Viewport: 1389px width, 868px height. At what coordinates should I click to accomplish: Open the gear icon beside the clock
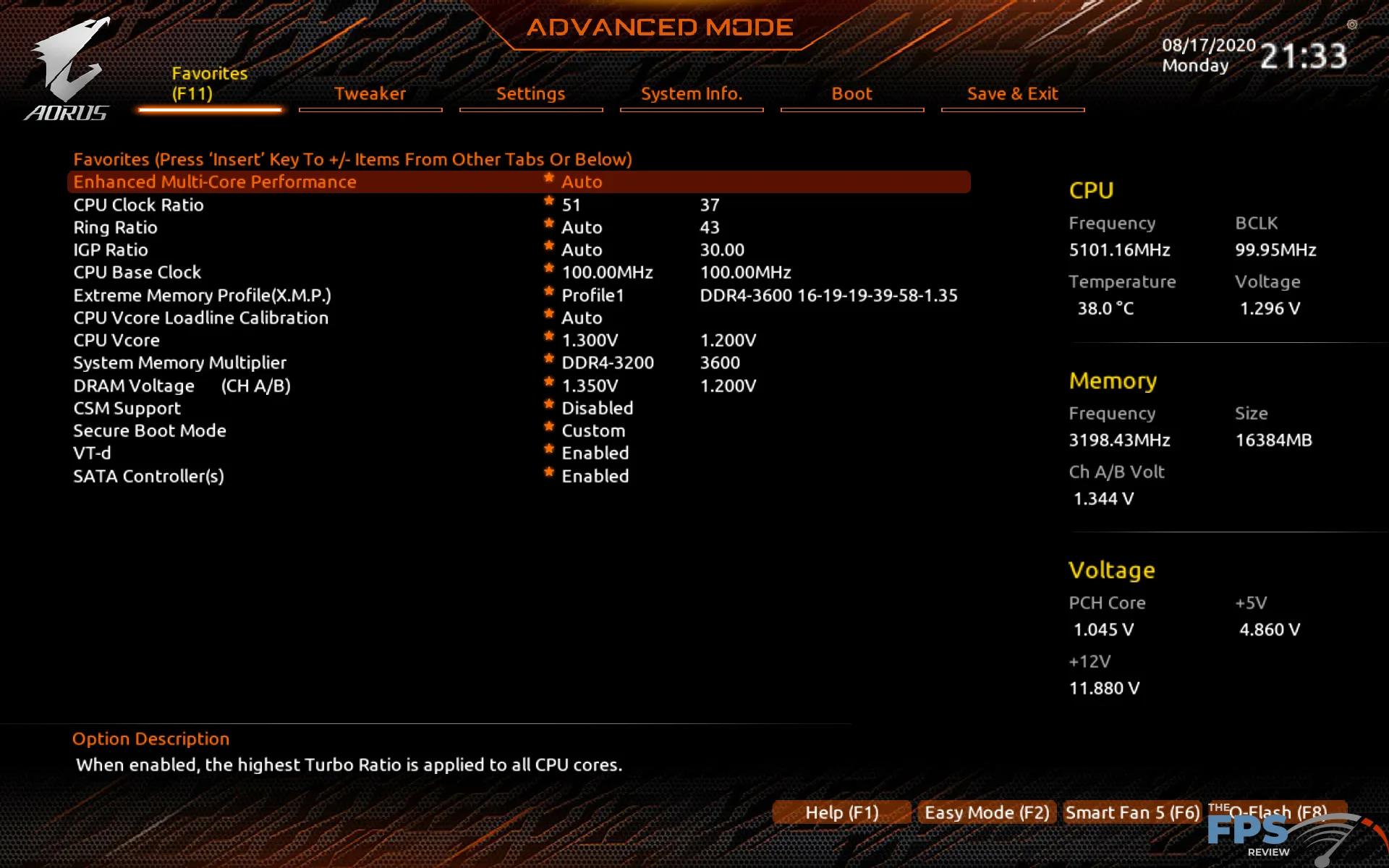pyautogui.click(x=1352, y=25)
